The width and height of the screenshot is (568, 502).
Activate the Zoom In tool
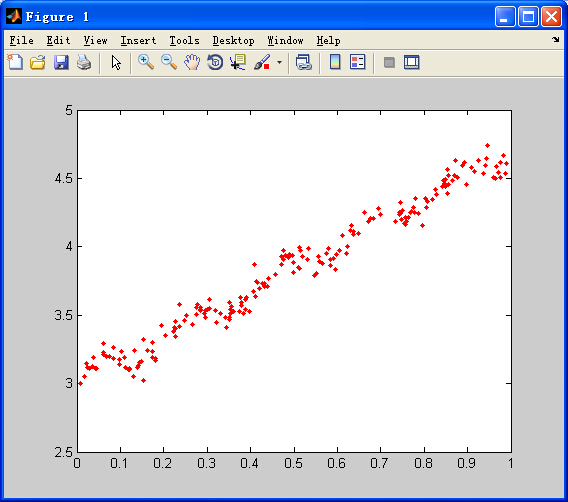click(146, 62)
